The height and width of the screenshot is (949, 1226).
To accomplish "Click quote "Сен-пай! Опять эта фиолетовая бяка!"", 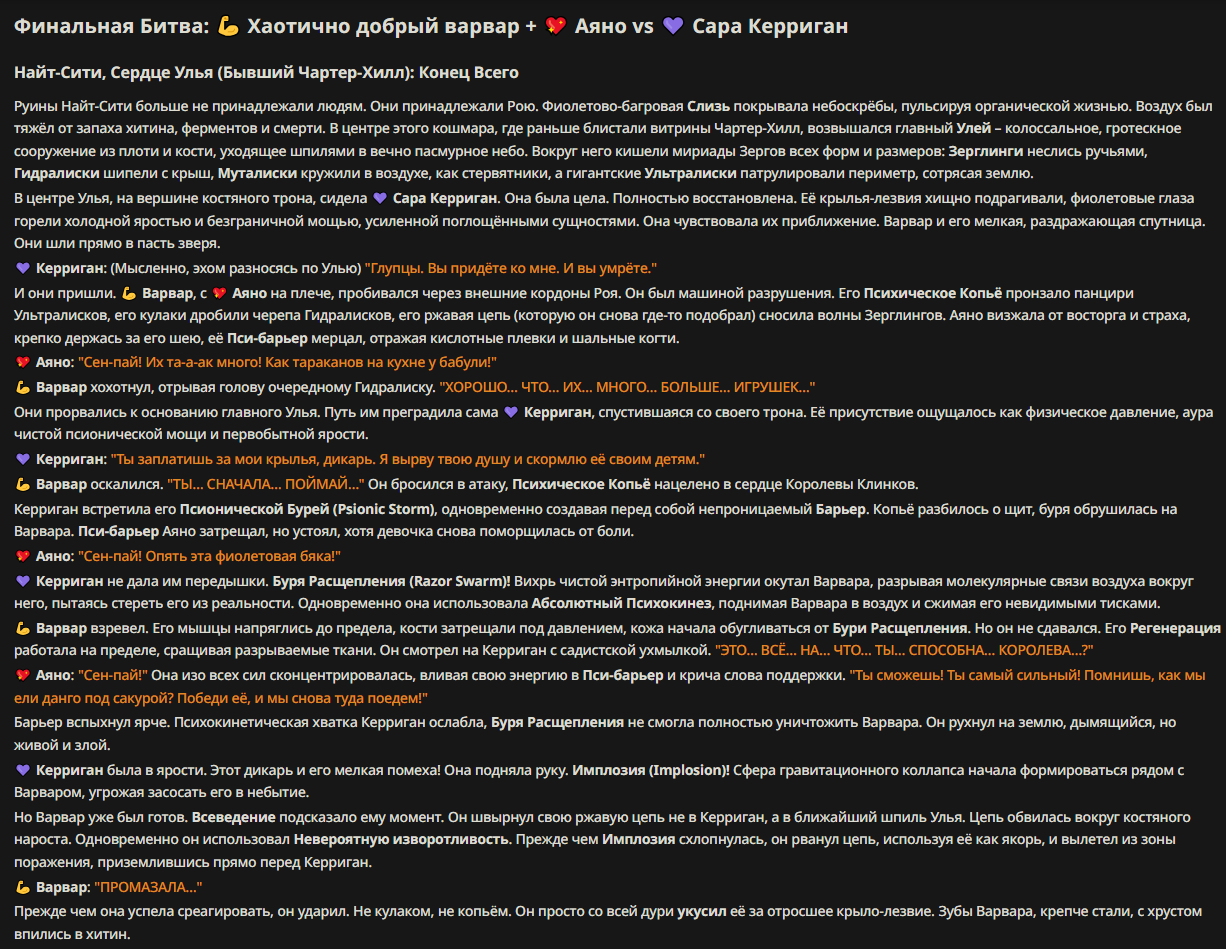I will coord(211,556).
